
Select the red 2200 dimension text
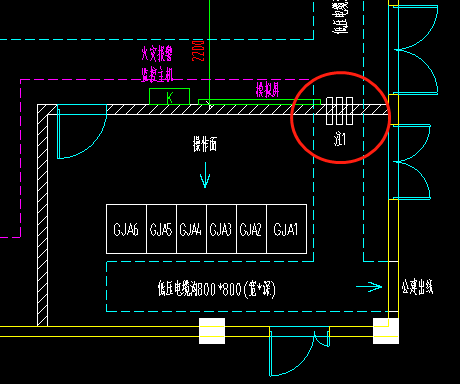click(x=198, y=50)
